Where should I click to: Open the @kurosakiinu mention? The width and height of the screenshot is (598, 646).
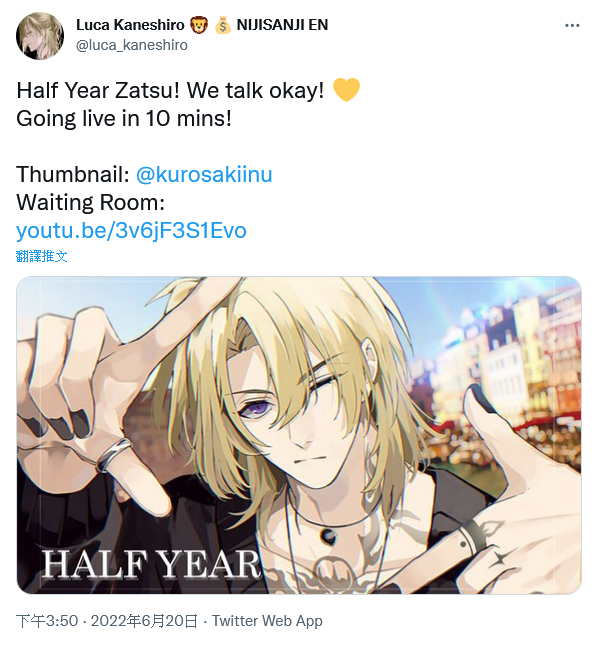tap(204, 174)
